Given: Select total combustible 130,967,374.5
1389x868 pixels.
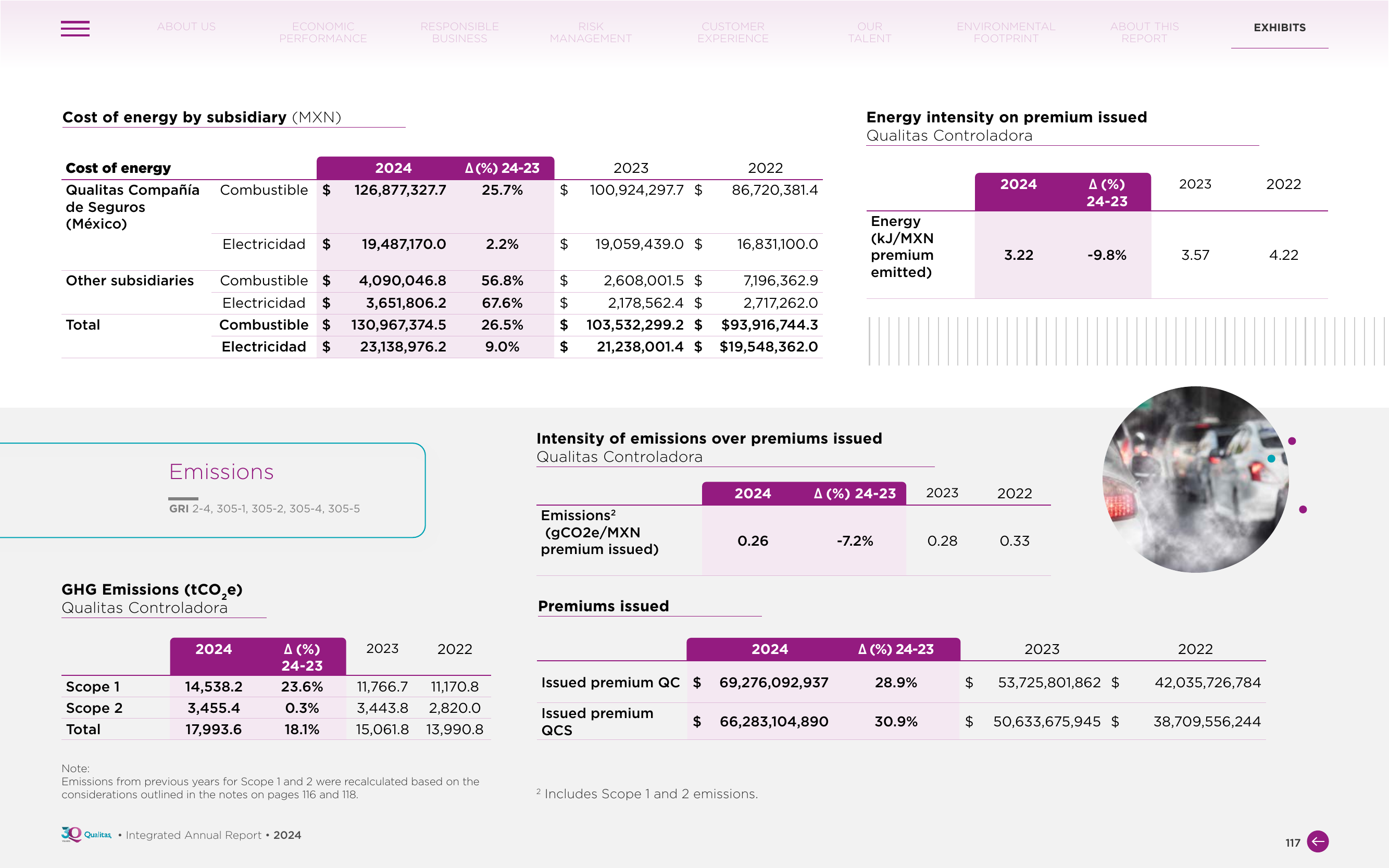Looking at the screenshot, I should coord(398,325).
